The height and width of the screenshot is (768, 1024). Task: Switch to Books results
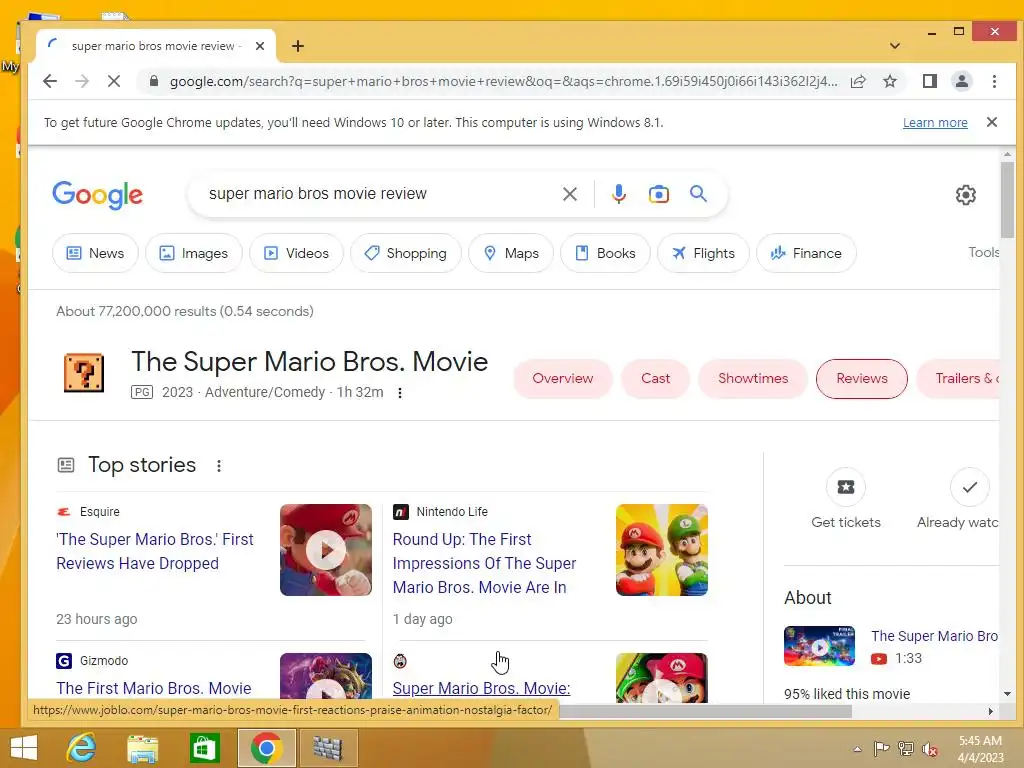pos(605,253)
